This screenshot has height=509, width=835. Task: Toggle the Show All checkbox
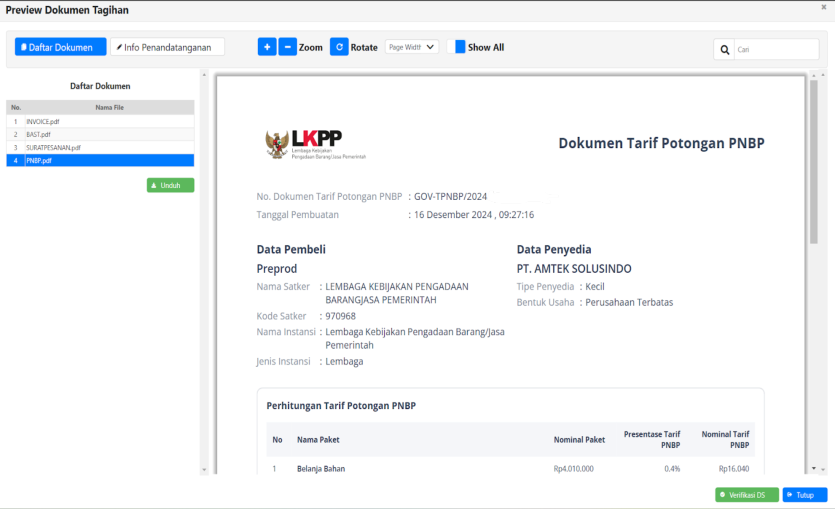click(460, 47)
